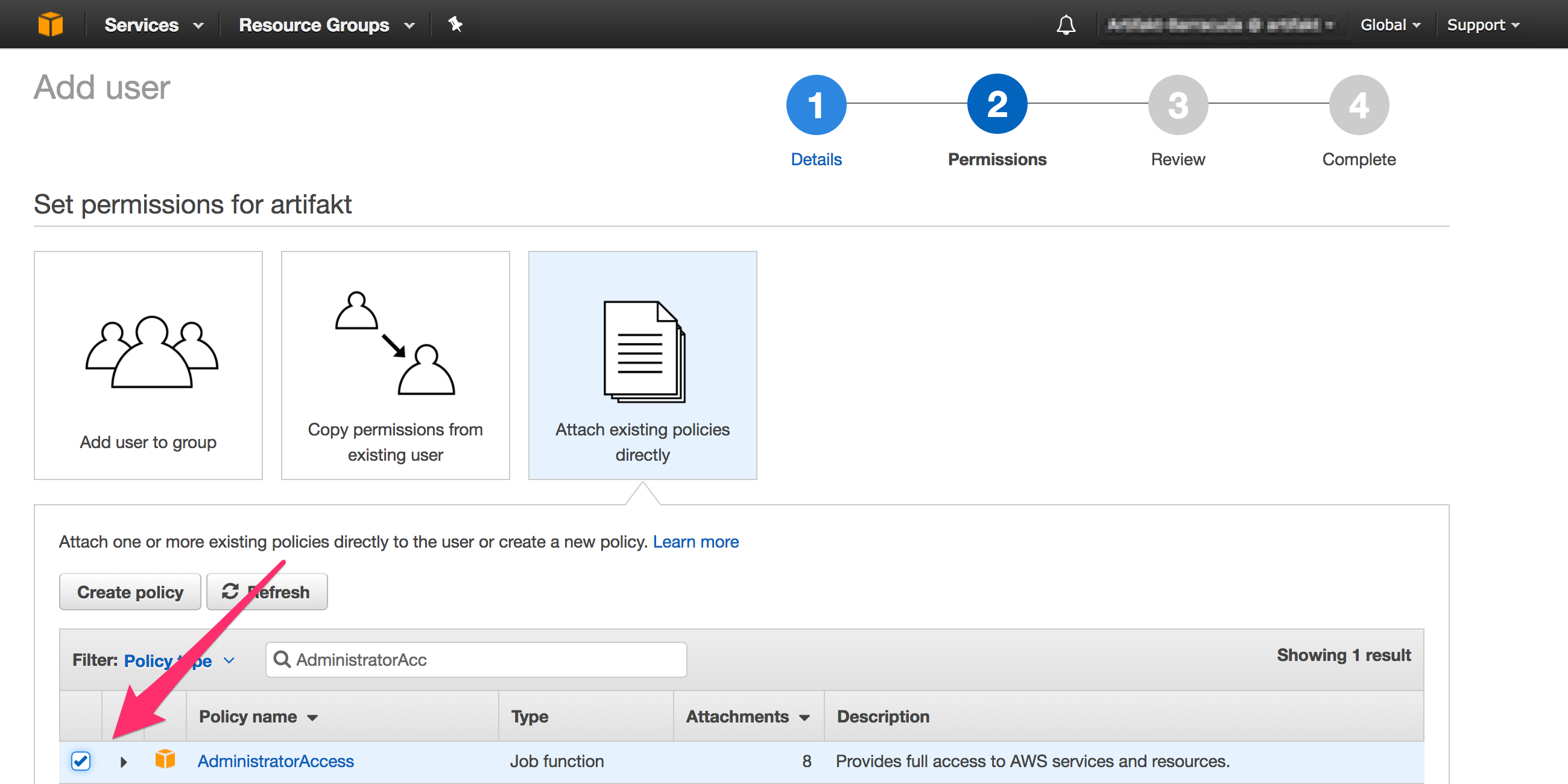Click the Permissions step label

pyautogui.click(x=997, y=159)
